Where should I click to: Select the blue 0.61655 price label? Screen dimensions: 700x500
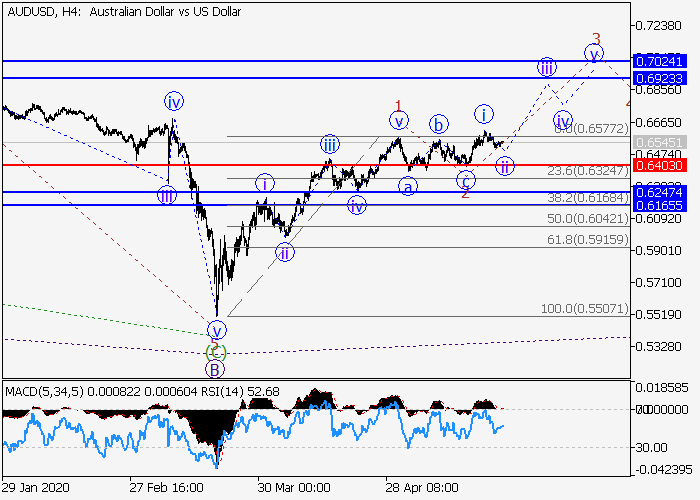point(659,205)
